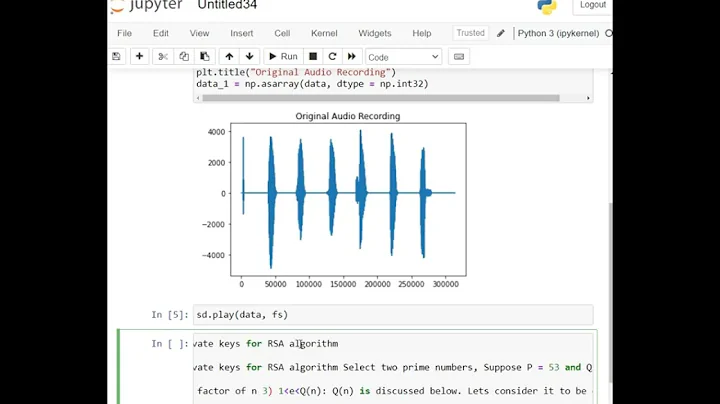Select the sd.play(data, fs) code cell
The image size is (720, 404).
[x=393, y=315]
